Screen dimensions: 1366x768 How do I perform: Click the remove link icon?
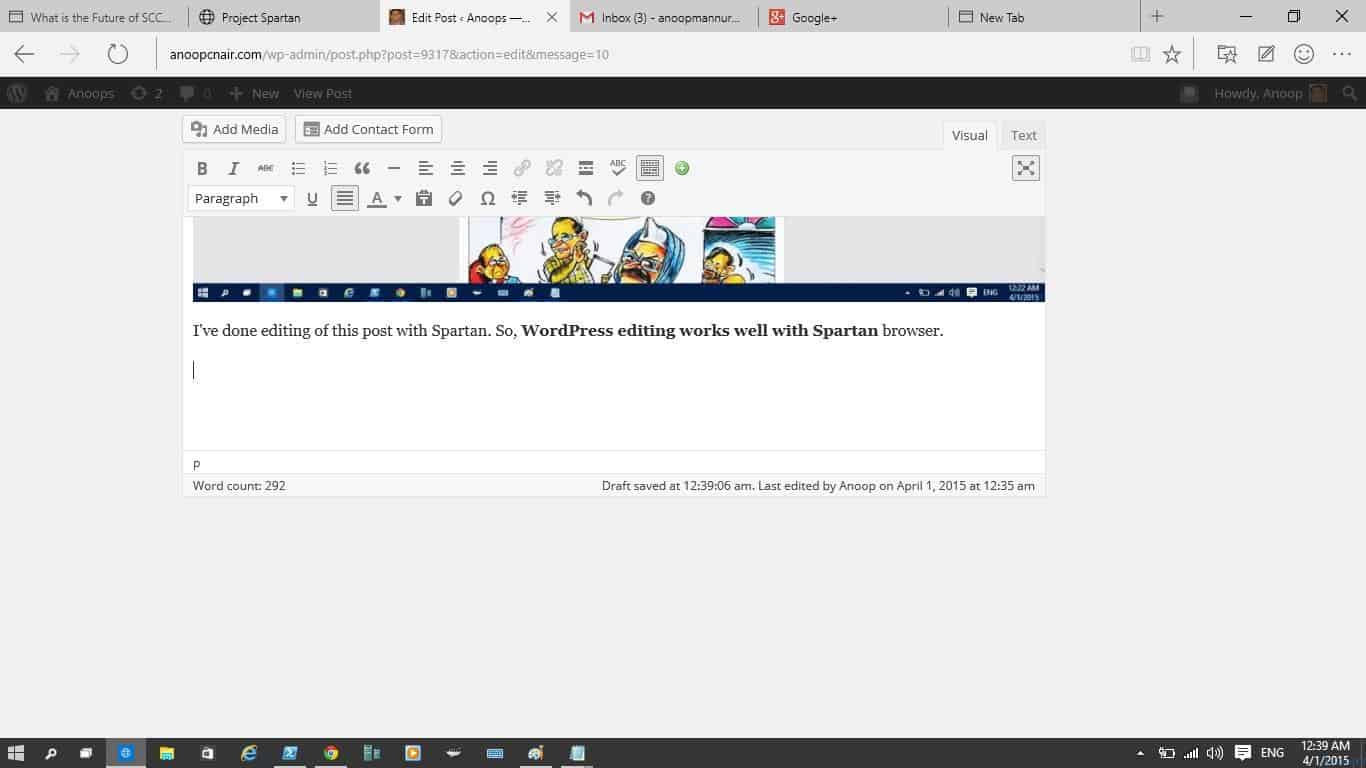pyautogui.click(x=554, y=168)
